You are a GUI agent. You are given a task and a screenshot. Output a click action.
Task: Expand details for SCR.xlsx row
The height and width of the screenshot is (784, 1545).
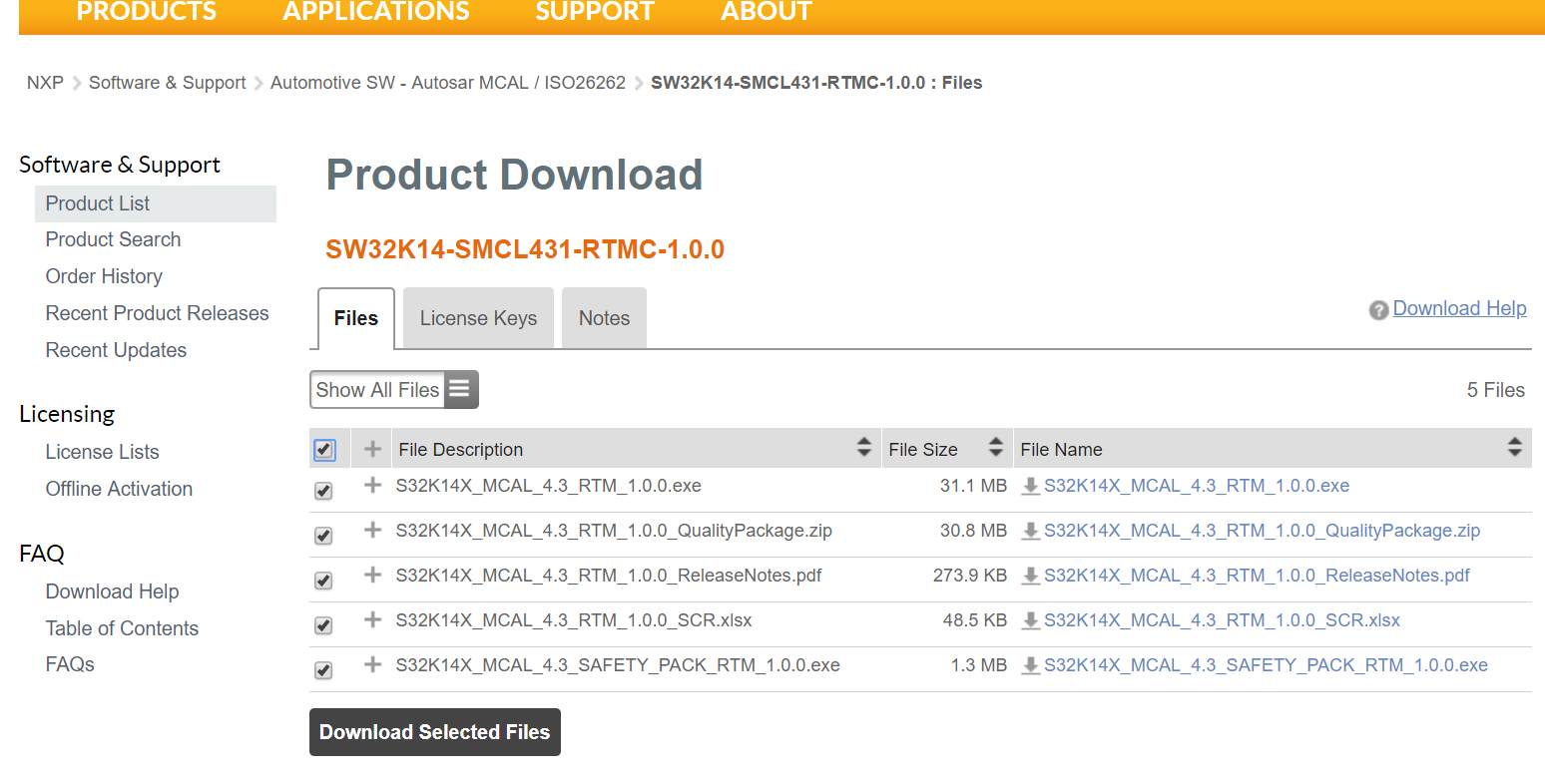pos(372,619)
